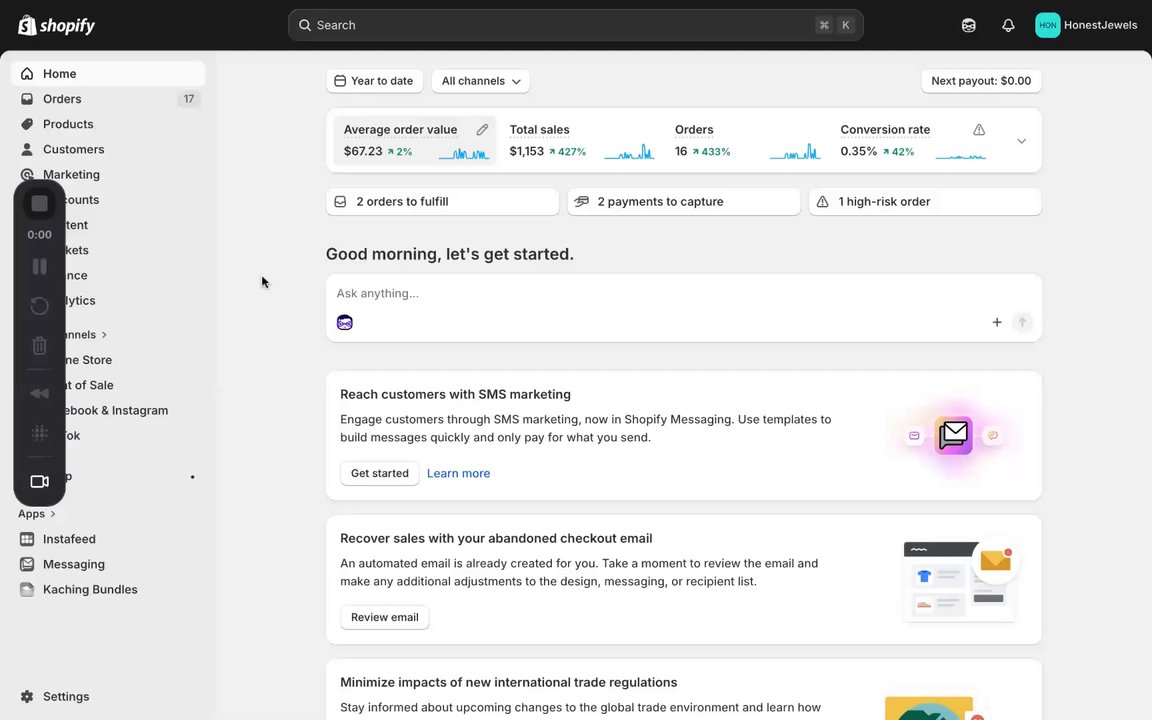Click the Shopify logo
1152x720 pixels.
click(57, 25)
